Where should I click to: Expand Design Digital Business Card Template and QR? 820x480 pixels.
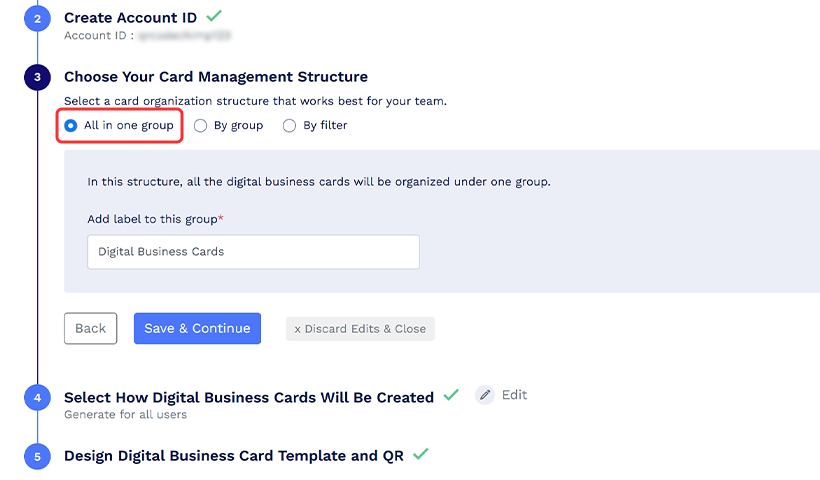(x=233, y=456)
